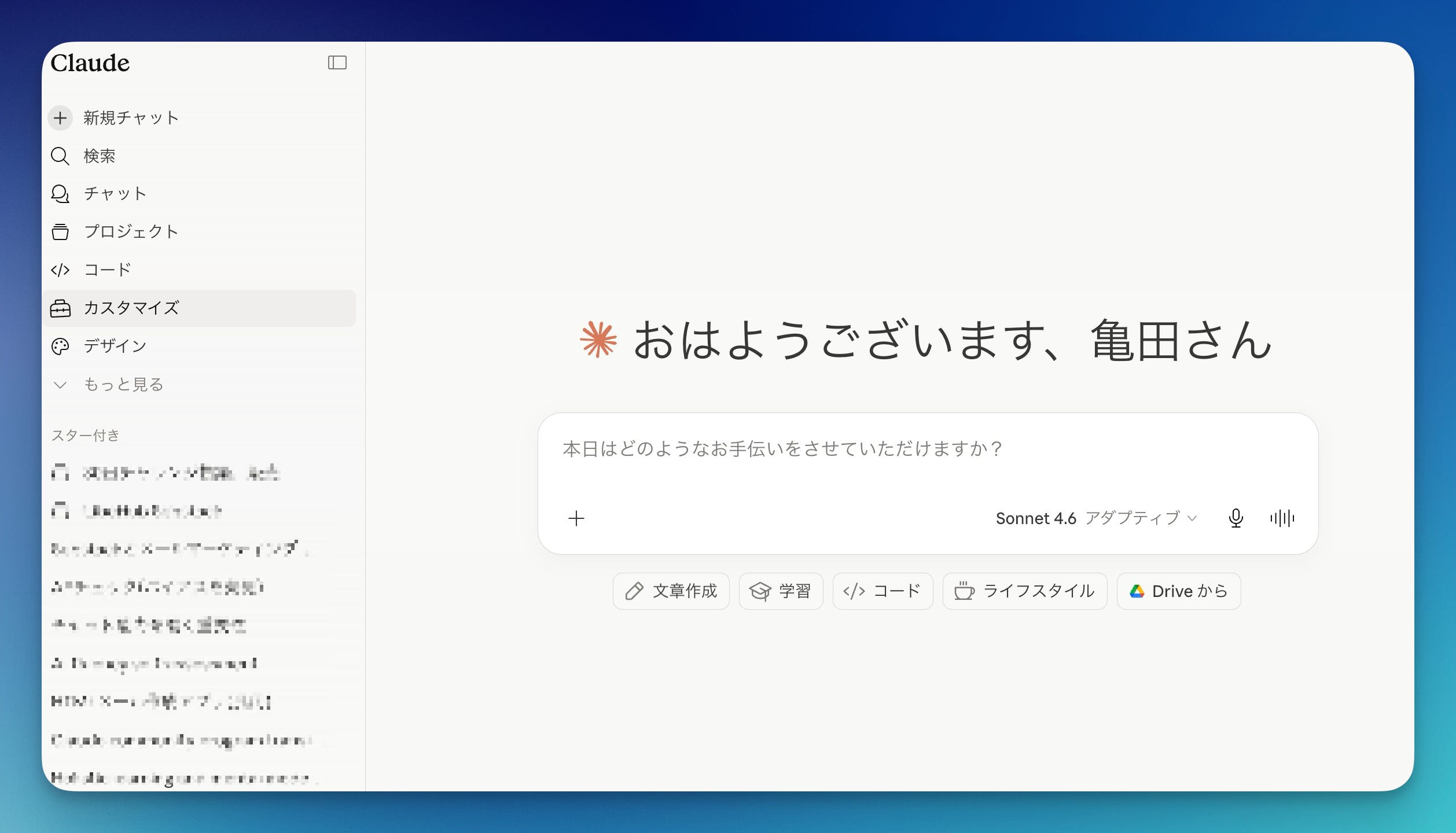The width and height of the screenshot is (1456, 833).
Task: Click the Google Drive icon
Action: coord(1137,591)
